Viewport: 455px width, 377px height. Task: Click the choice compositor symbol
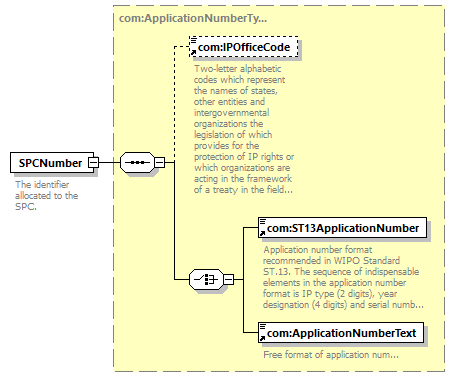click(206, 279)
